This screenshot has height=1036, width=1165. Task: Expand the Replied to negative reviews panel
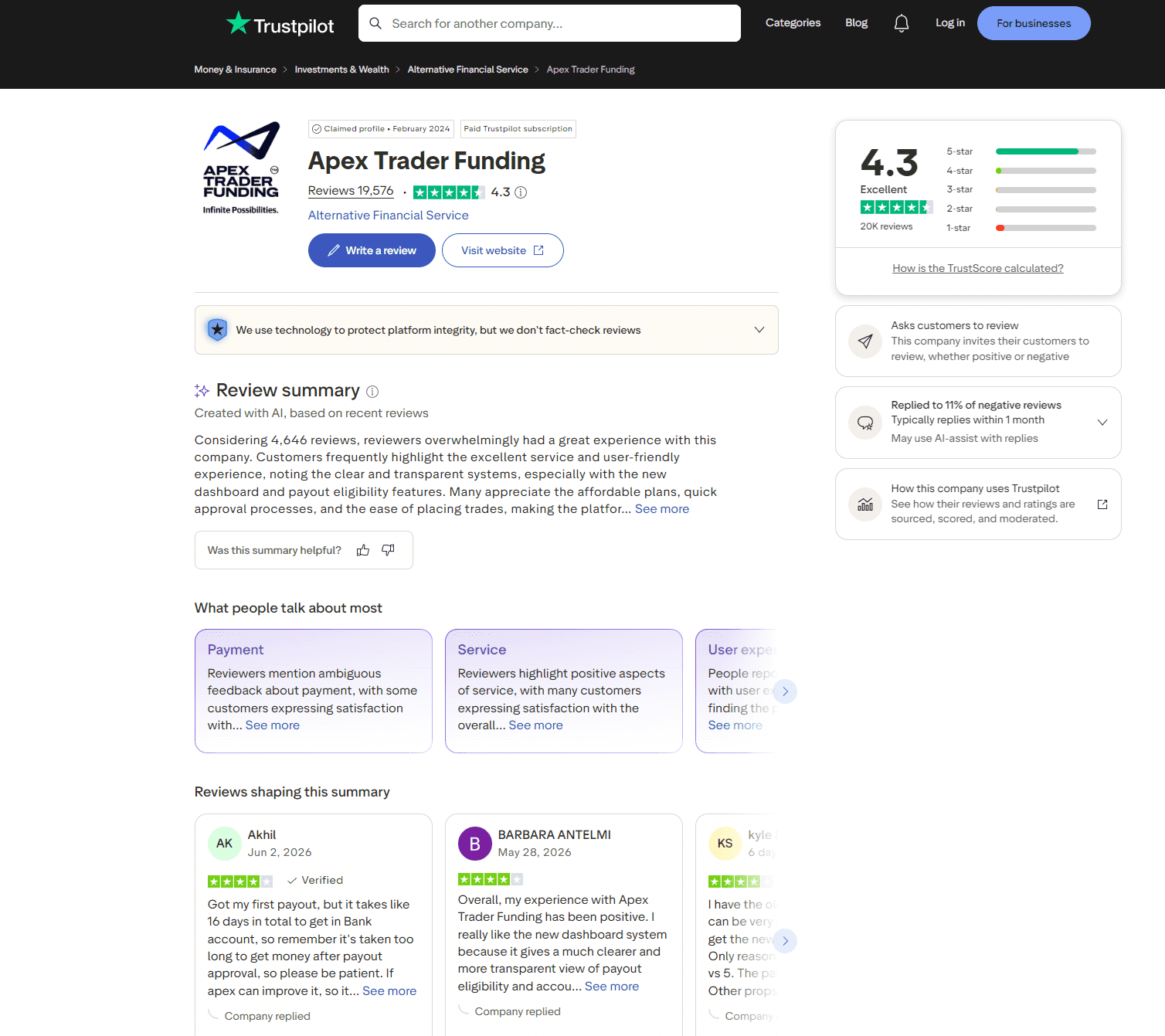coord(1102,423)
